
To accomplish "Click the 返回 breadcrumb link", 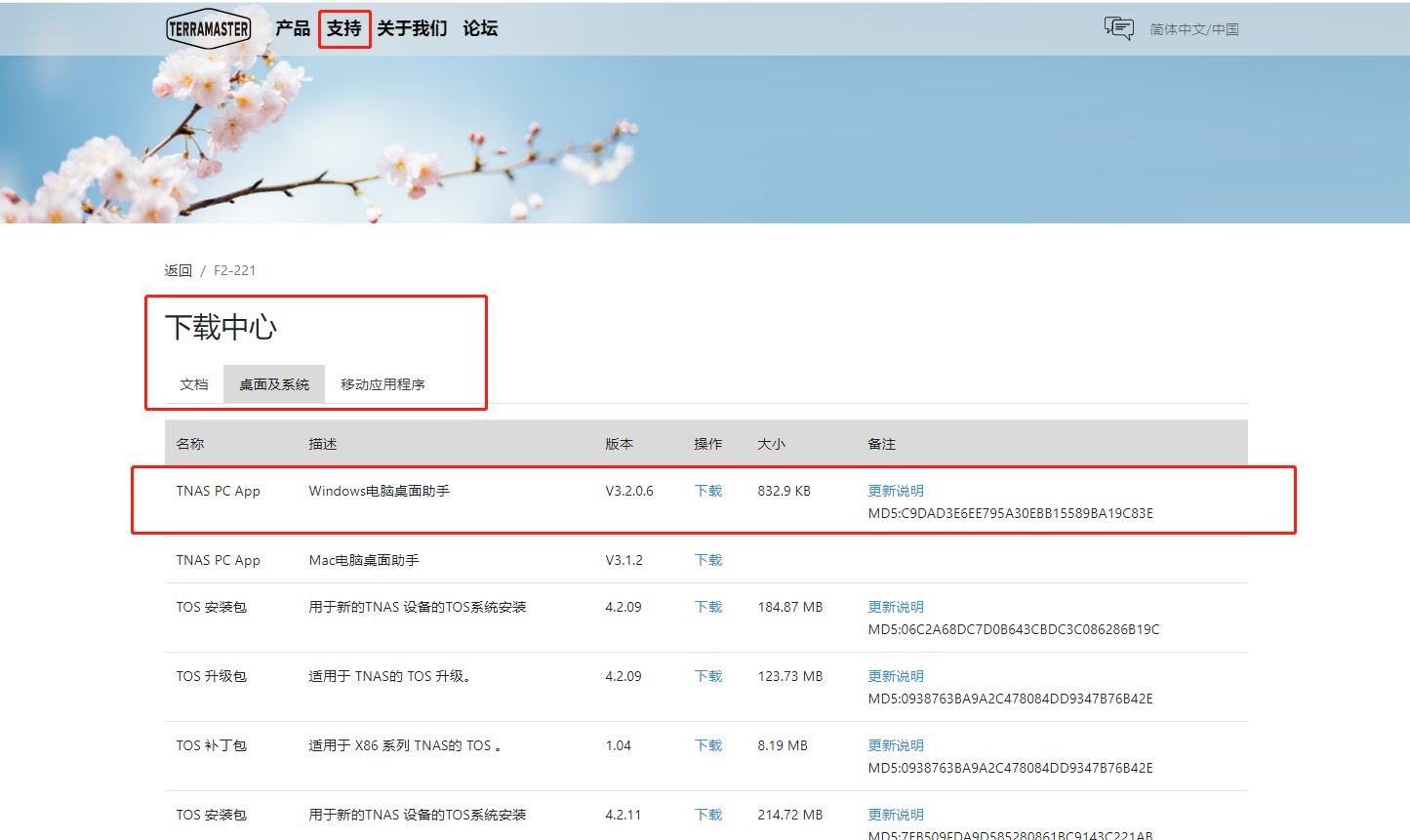I will pyautogui.click(x=178, y=270).
